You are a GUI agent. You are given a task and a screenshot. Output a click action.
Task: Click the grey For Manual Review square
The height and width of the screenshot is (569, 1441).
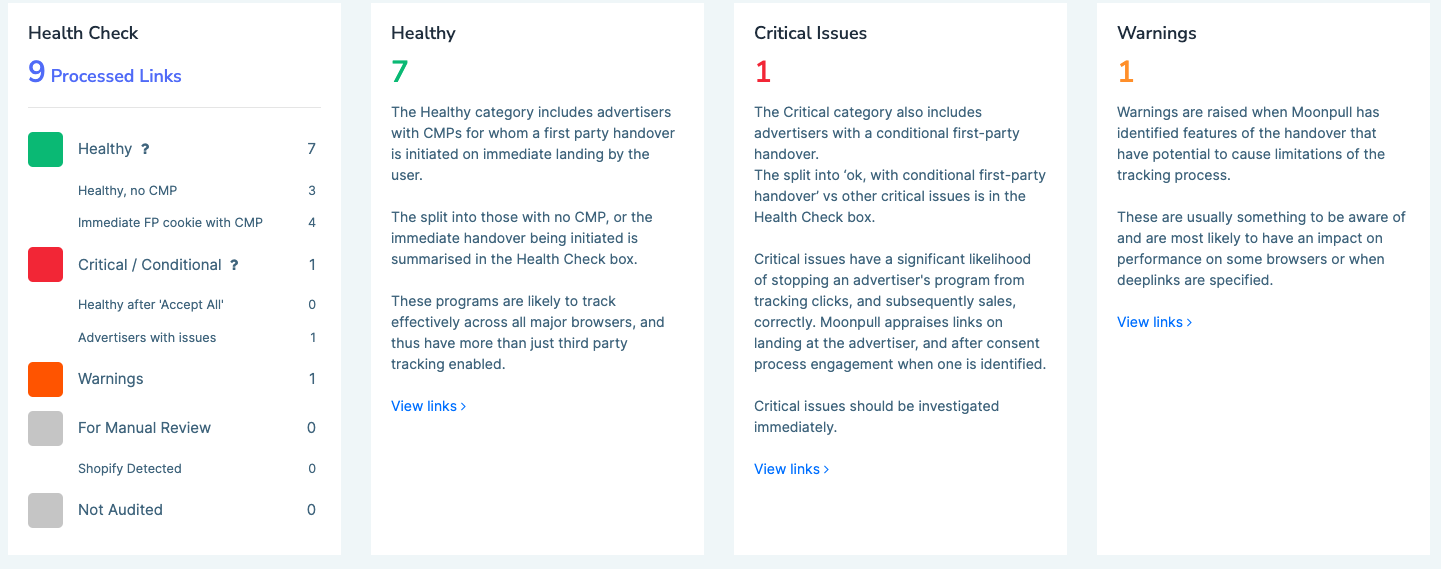[45, 428]
